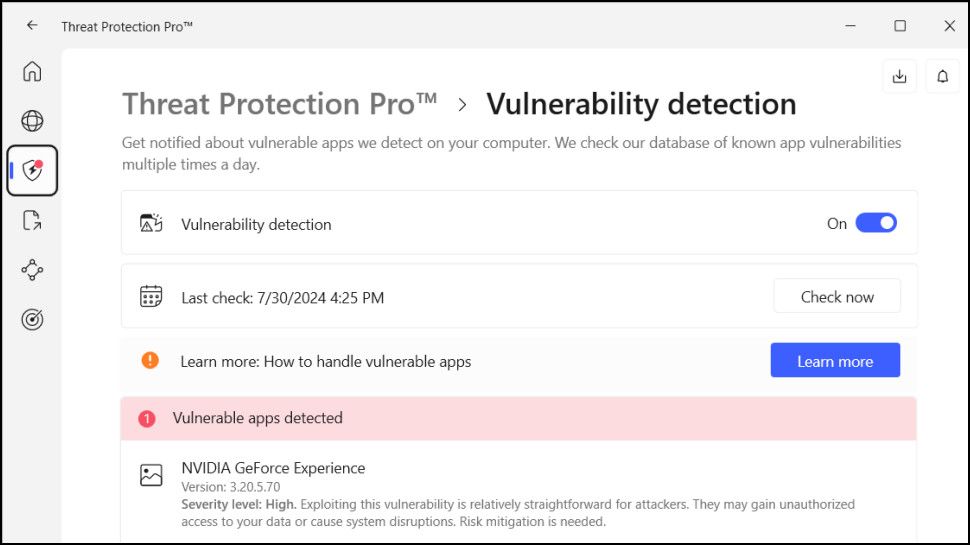Click the Vulnerability detection row icon
970x545 pixels.
tap(151, 223)
